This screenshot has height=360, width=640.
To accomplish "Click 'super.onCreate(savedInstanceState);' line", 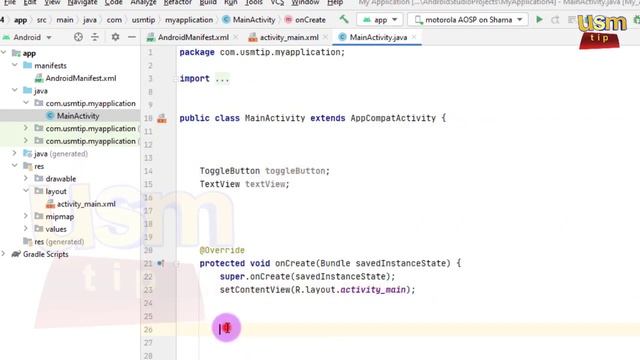I will point(307,277).
